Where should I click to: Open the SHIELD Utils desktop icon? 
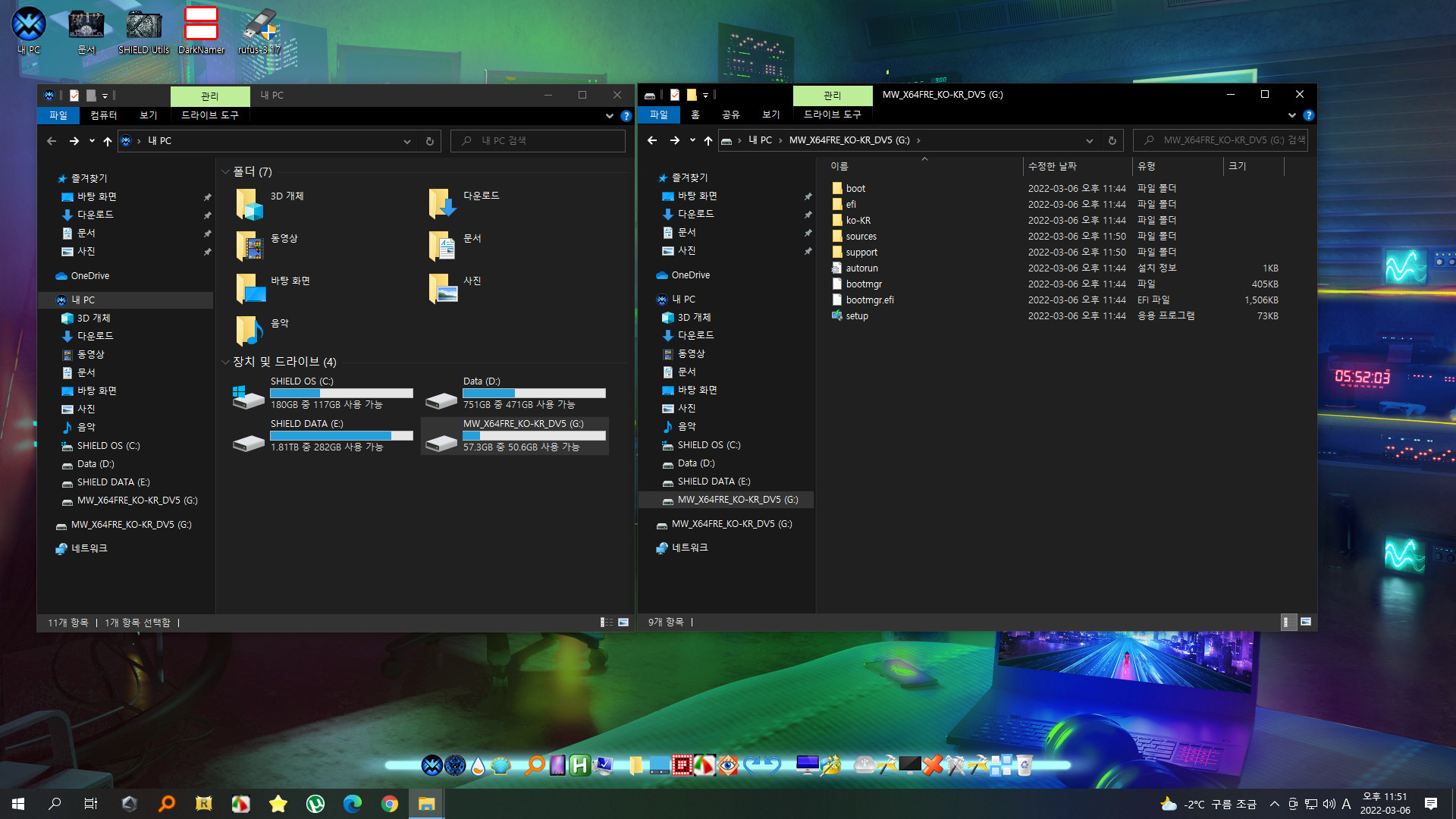tap(143, 30)
